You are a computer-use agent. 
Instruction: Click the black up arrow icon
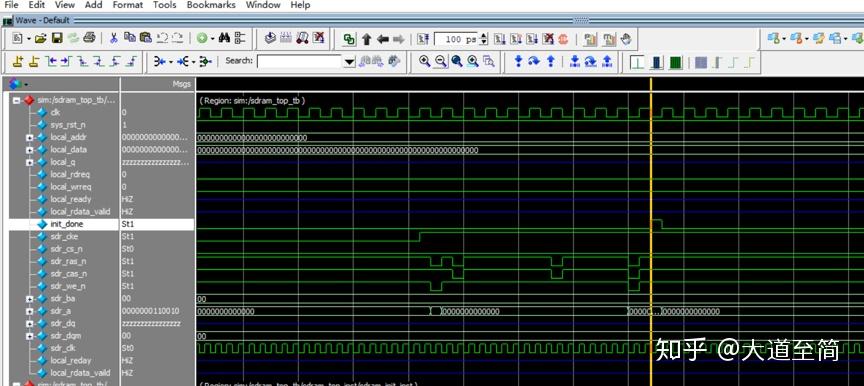366,39
